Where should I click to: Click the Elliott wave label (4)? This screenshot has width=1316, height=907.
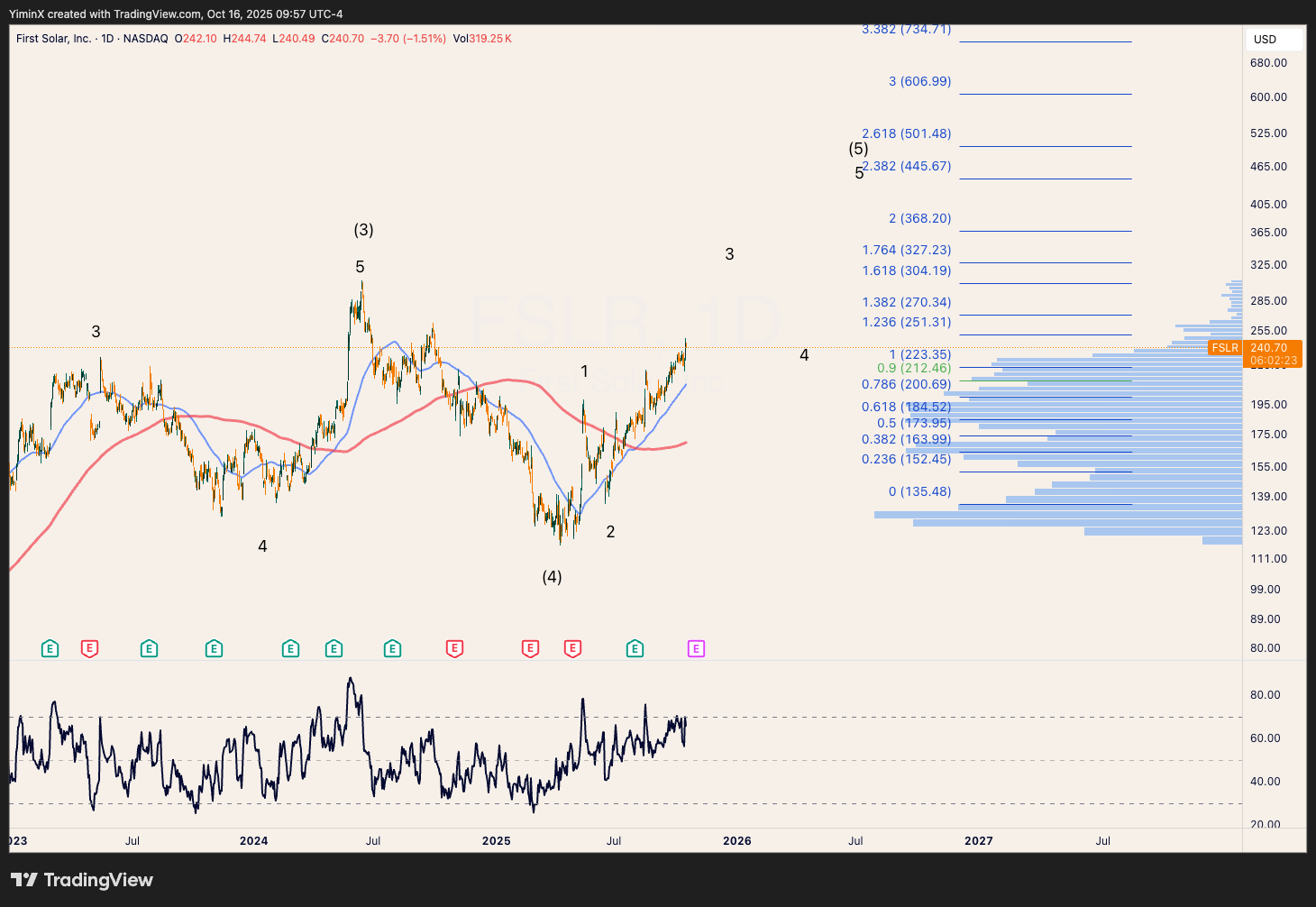pyautogui.click(x=552, y=577)
